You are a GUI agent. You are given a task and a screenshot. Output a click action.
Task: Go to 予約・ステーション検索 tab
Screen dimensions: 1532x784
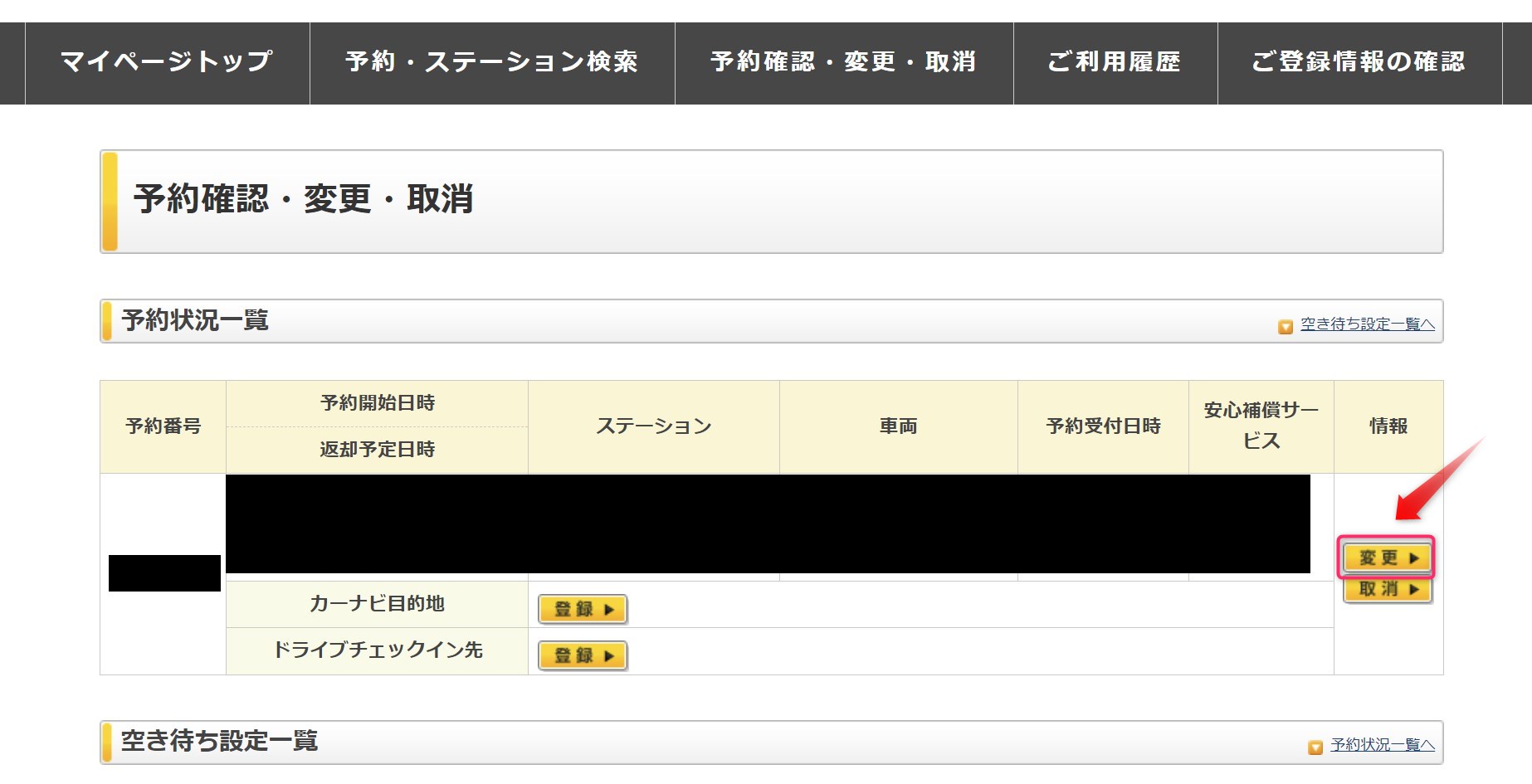point(492,62)
